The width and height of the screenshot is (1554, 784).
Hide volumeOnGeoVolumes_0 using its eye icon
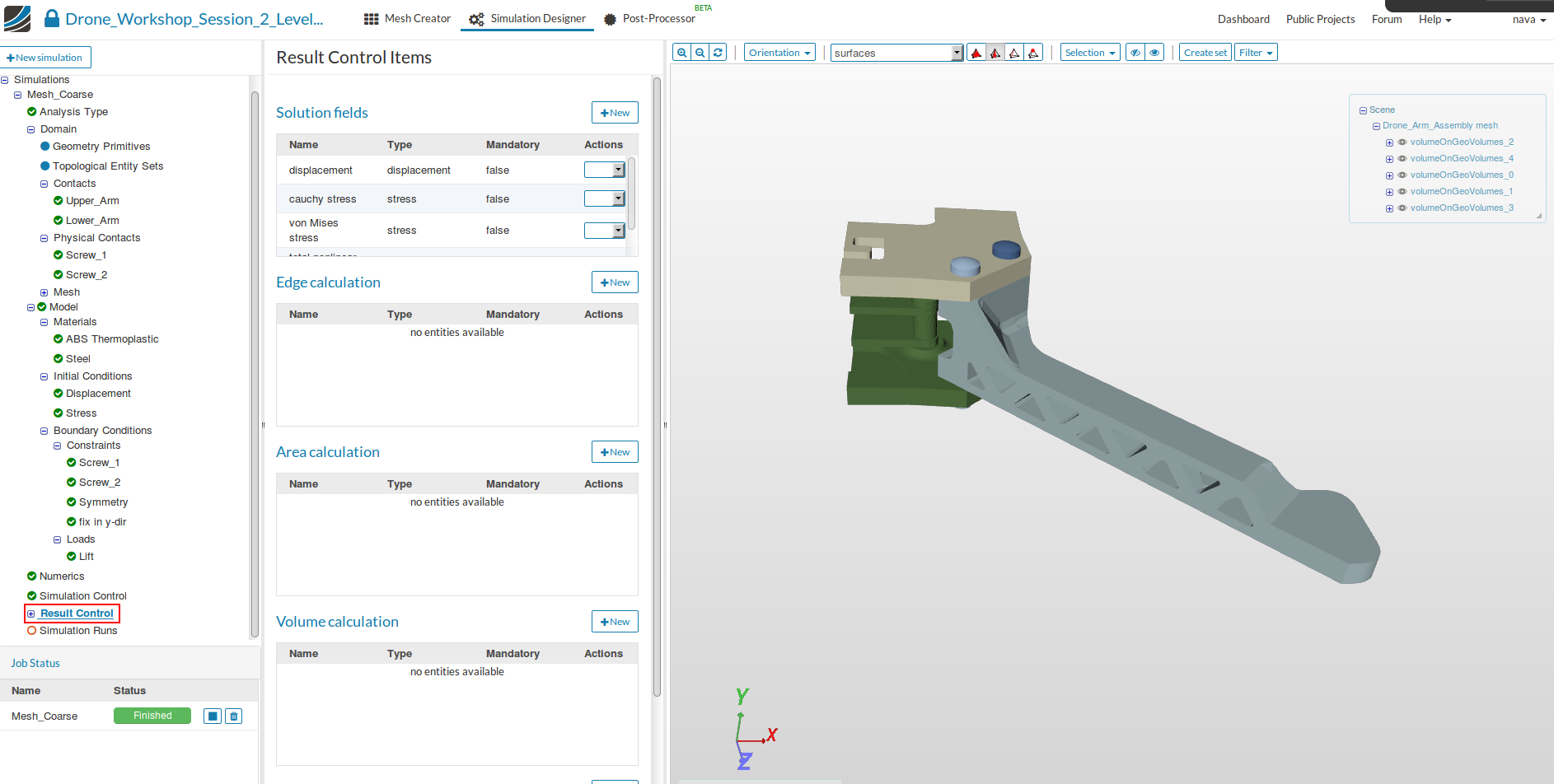(x=1402, y=175)
